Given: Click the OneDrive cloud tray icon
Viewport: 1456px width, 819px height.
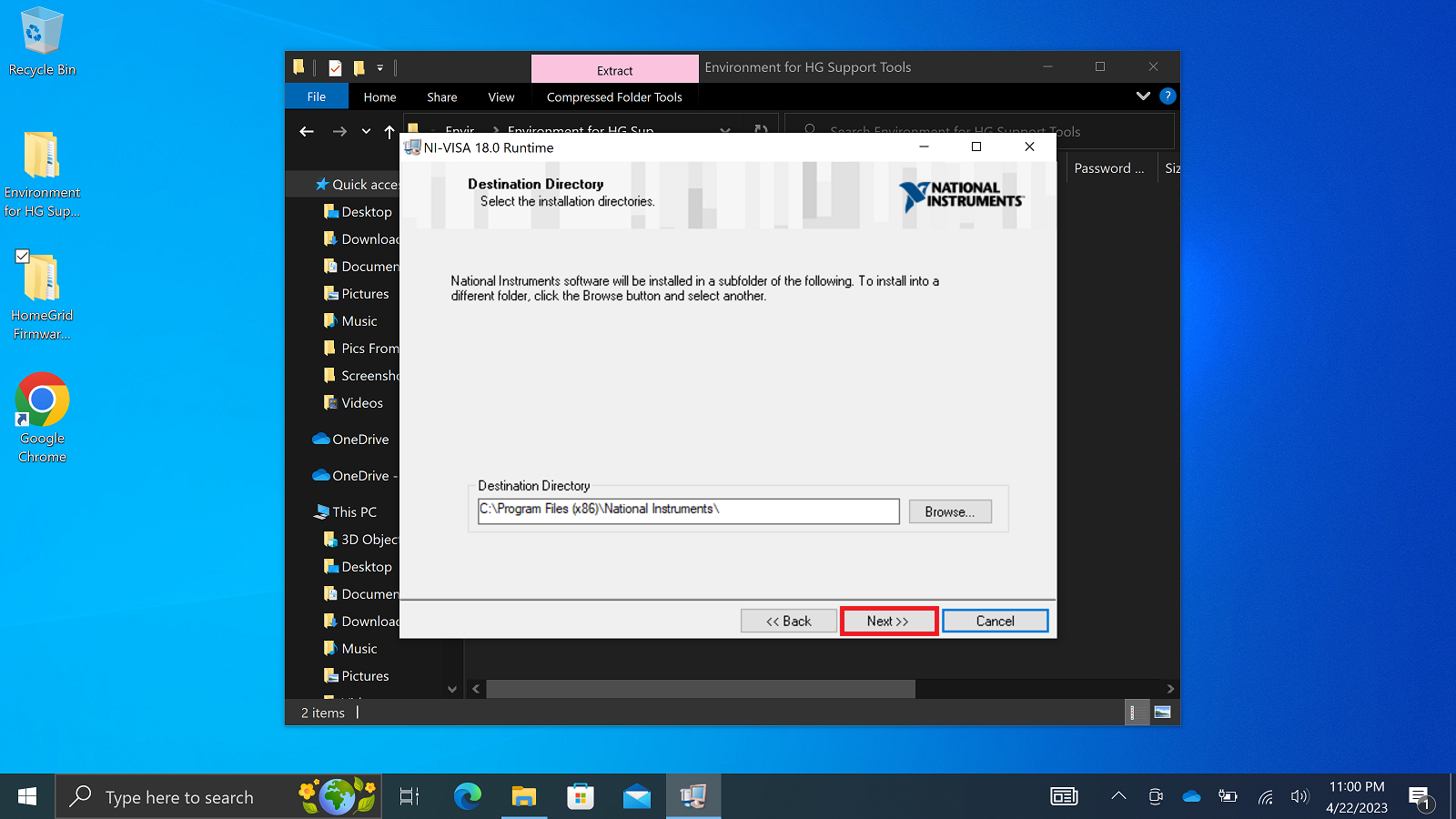Looking at the screenshot, I should tap(1191, 796).
